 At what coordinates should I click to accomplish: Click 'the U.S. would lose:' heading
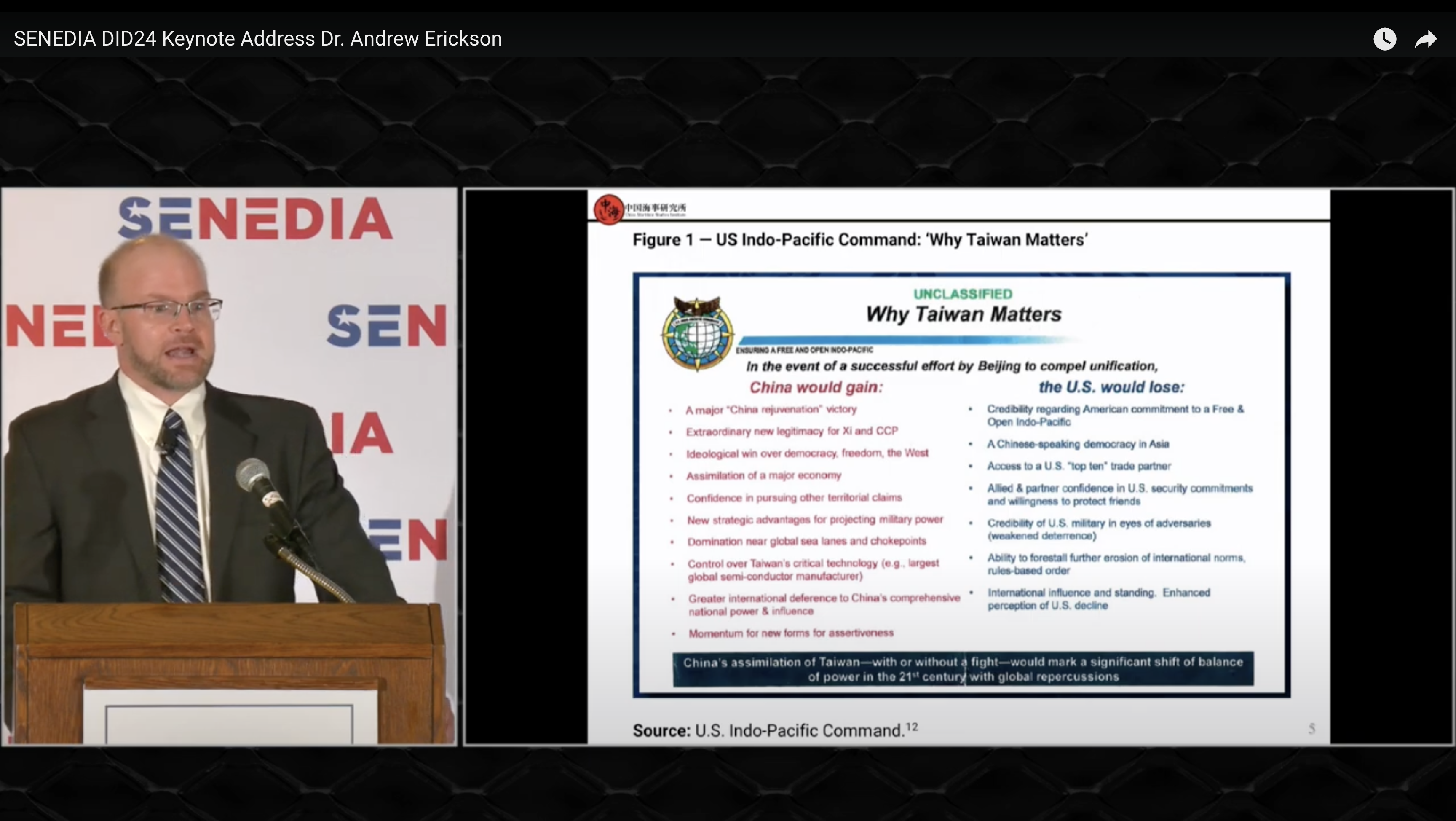(1111, 387)
